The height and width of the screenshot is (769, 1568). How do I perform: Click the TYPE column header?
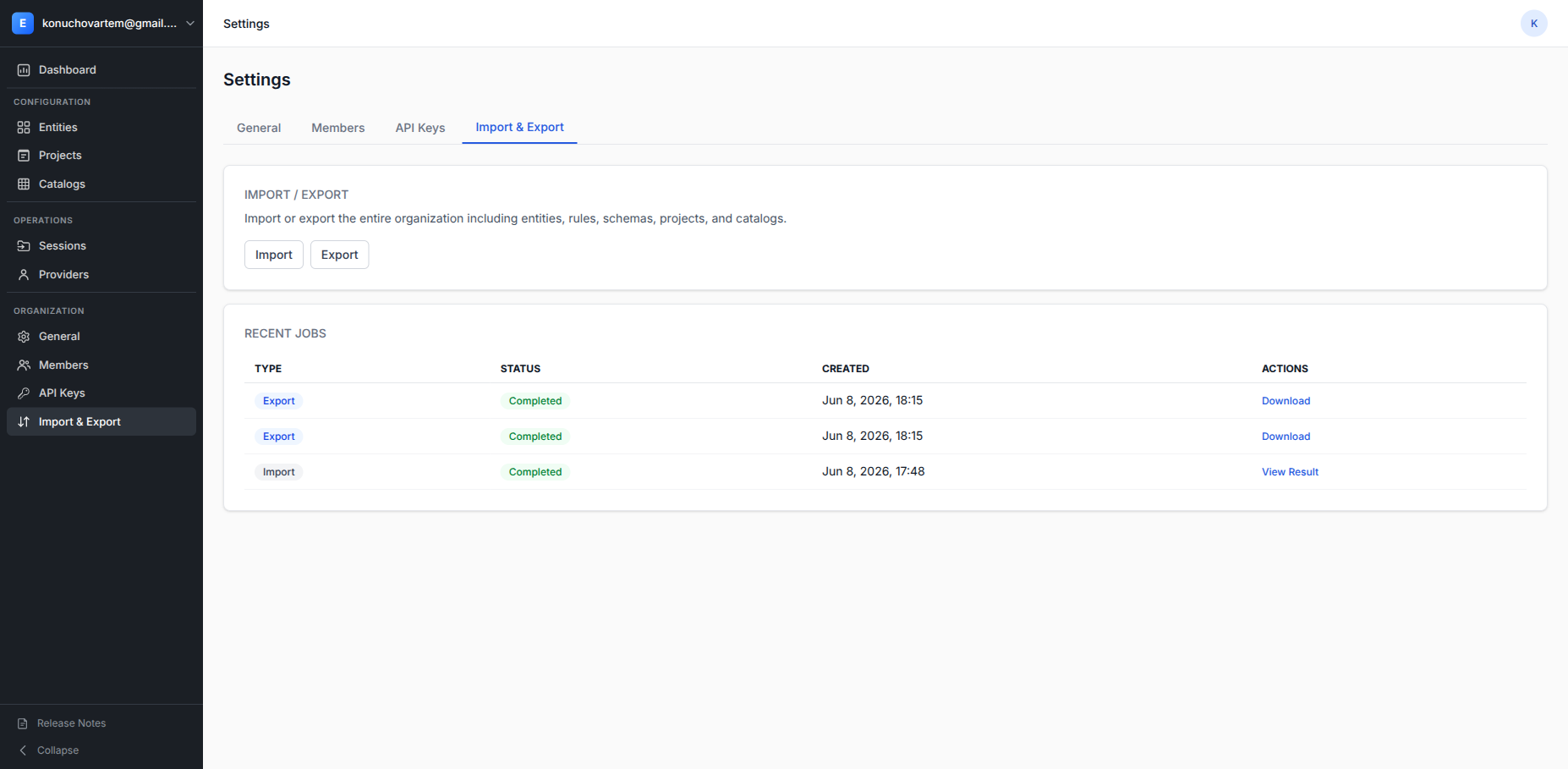tap(268, 369)
